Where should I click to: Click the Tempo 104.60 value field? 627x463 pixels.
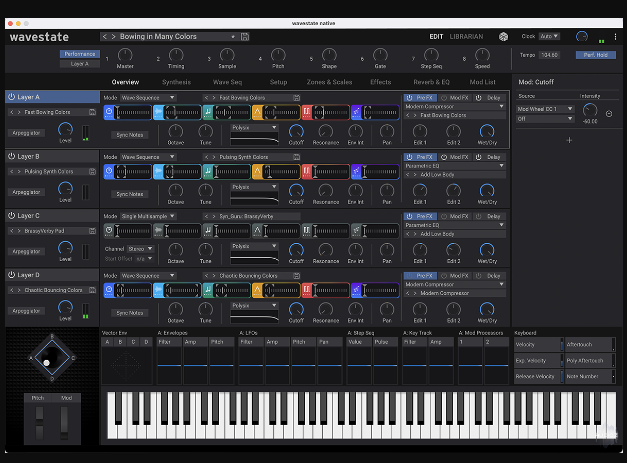549,55
